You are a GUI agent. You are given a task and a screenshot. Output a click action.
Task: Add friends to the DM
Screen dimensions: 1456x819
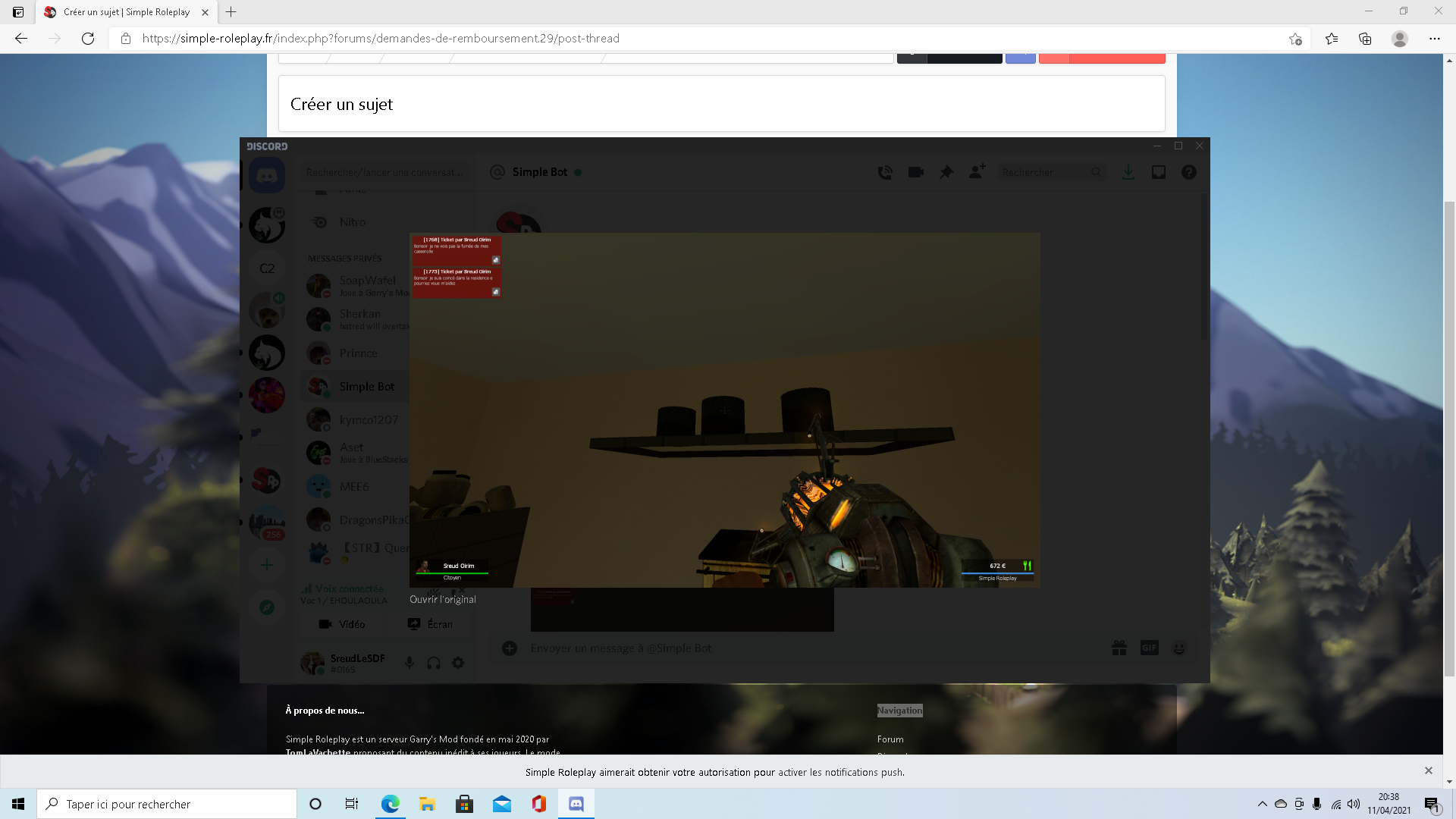[x=977, y=172]
